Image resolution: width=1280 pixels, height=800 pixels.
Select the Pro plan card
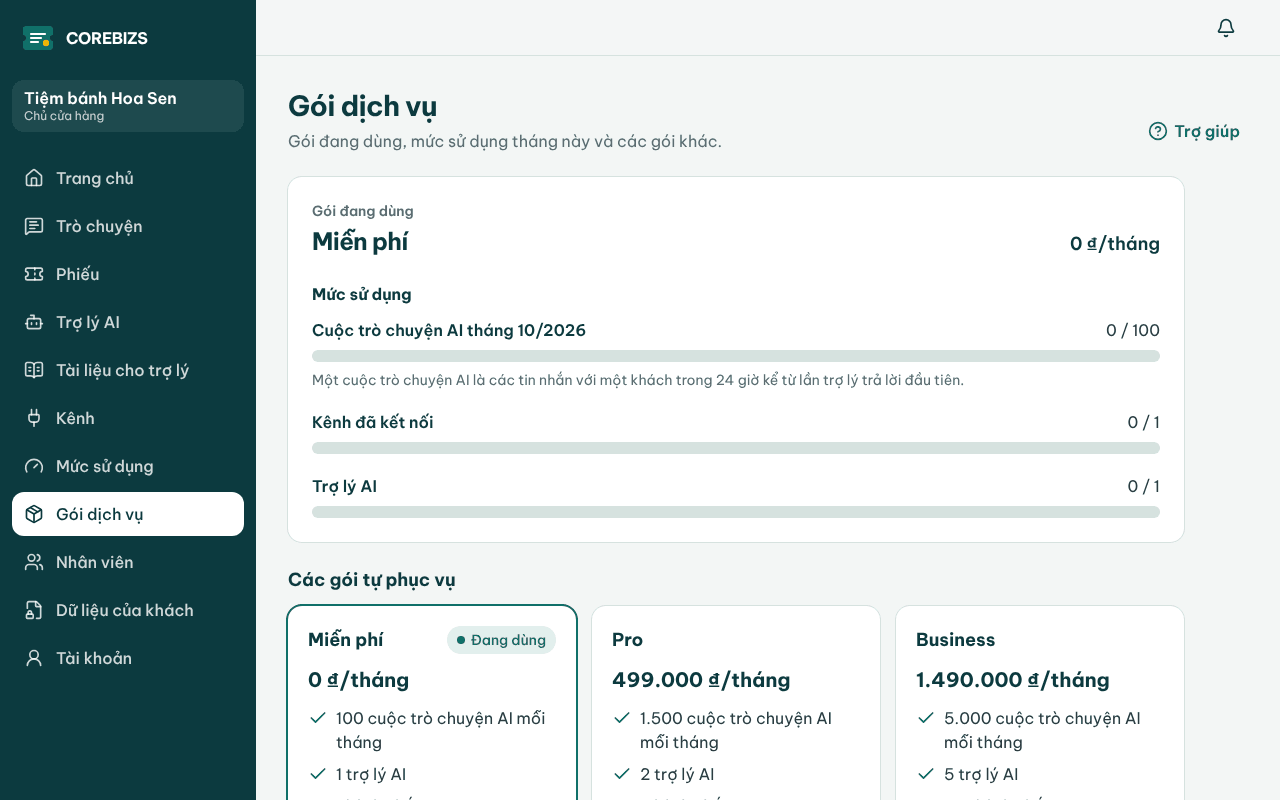pos(736,702)
